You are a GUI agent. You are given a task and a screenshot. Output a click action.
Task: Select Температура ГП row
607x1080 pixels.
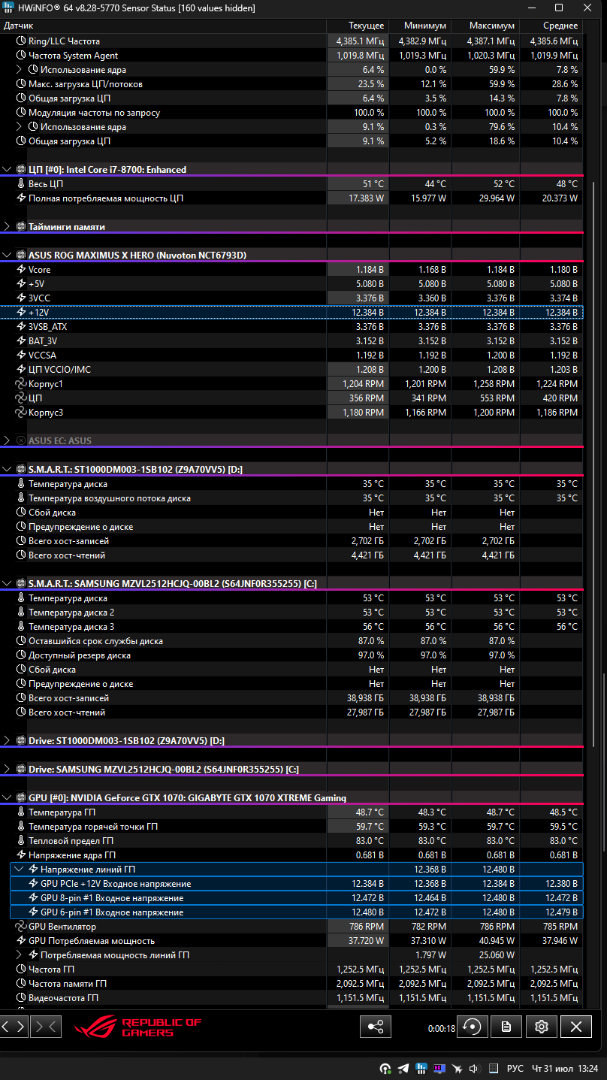291,812
